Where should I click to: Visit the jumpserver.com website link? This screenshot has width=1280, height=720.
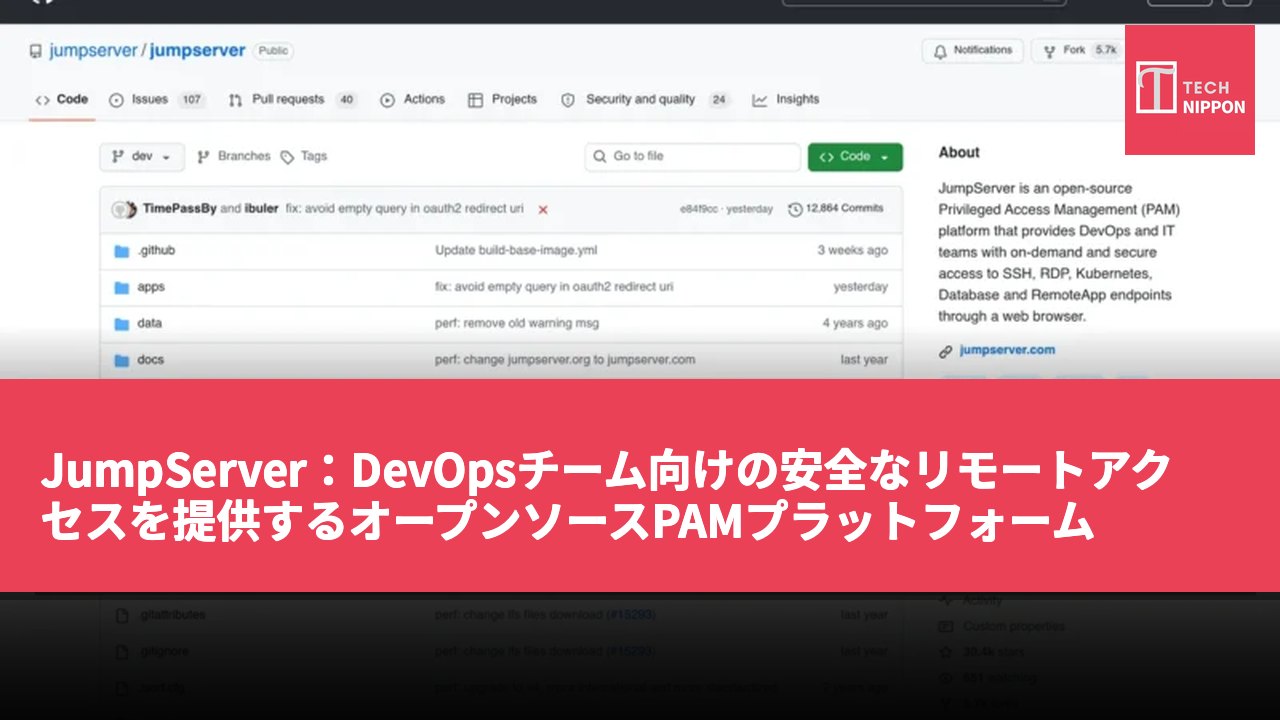click(1007, 351)
